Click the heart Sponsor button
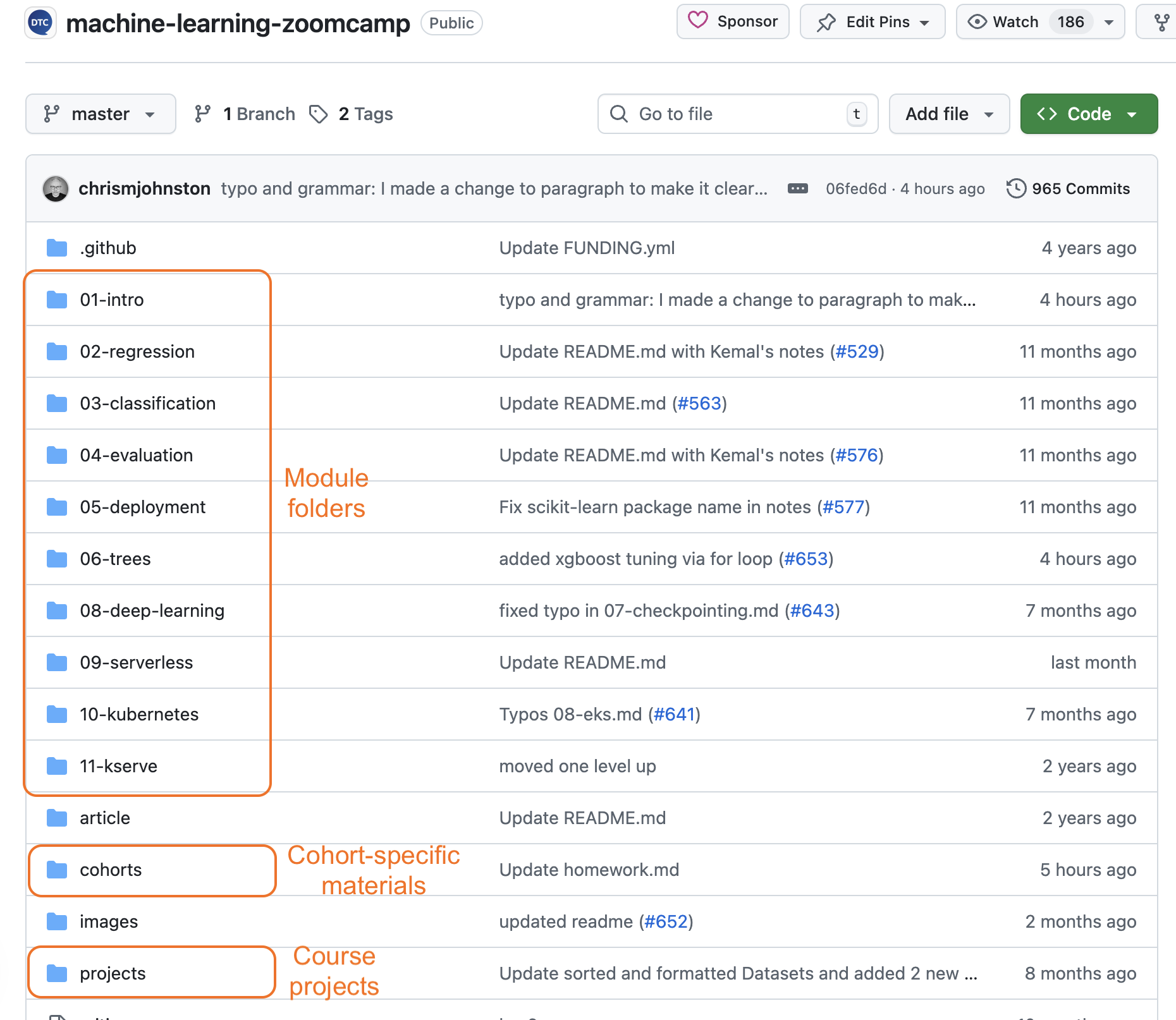The height and width of the screenshot is (1020, 1176). tap(733, 22)
